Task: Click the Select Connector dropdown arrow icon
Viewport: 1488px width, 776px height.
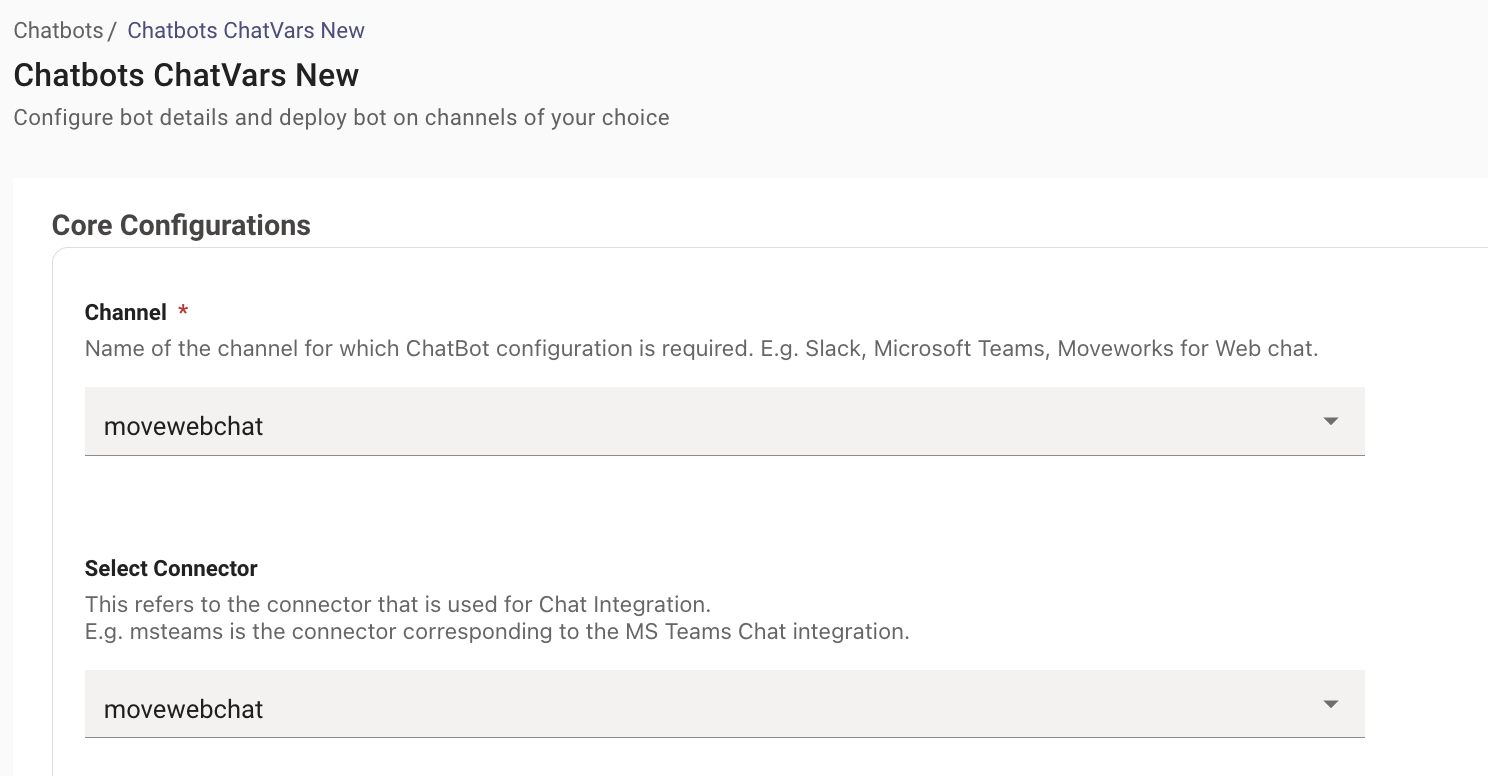Action: tap(1330, 705)
